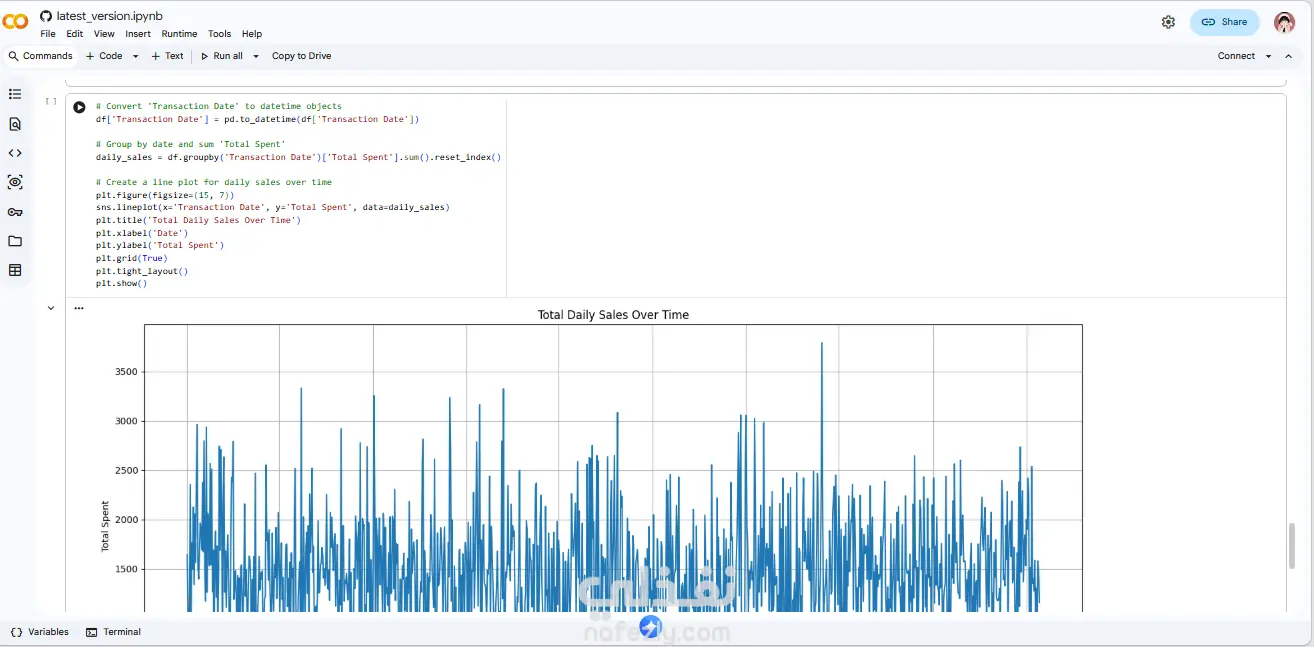
Task: Click the vertical scrollbar thumb
Action: (x=1291, y=545)
